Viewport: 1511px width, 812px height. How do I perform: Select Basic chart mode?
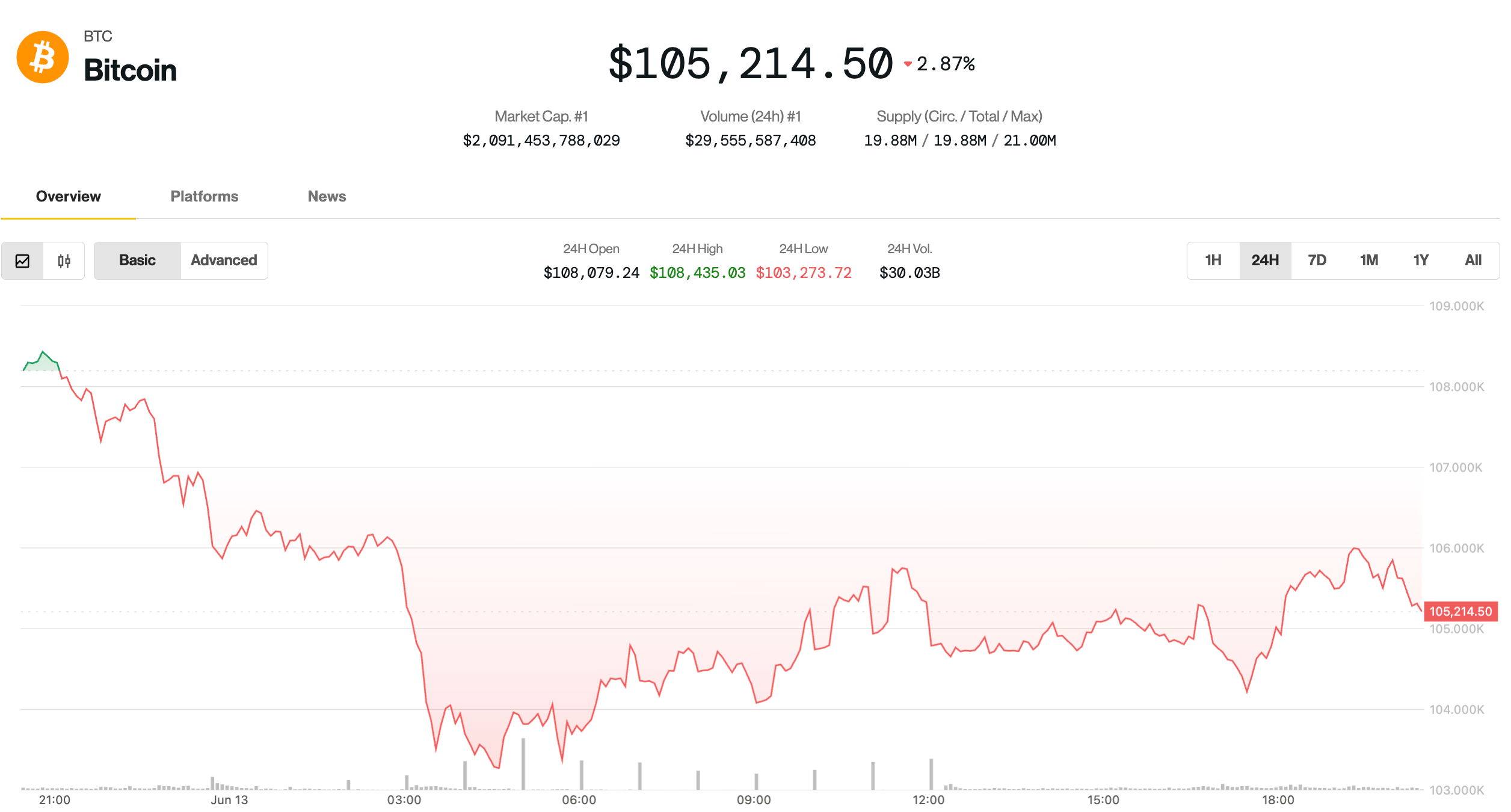[x=137, y=260]
